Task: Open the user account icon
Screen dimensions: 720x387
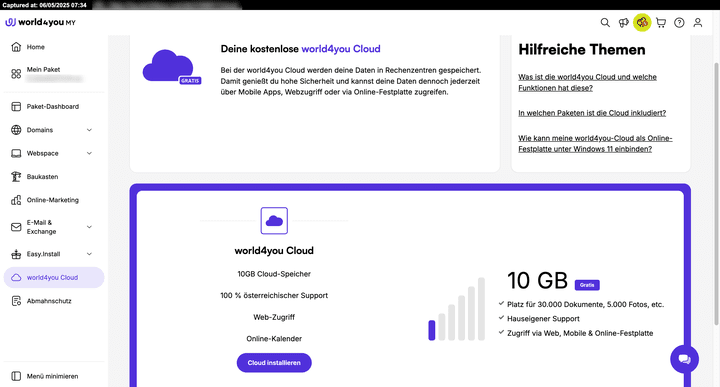Action: 698,22
